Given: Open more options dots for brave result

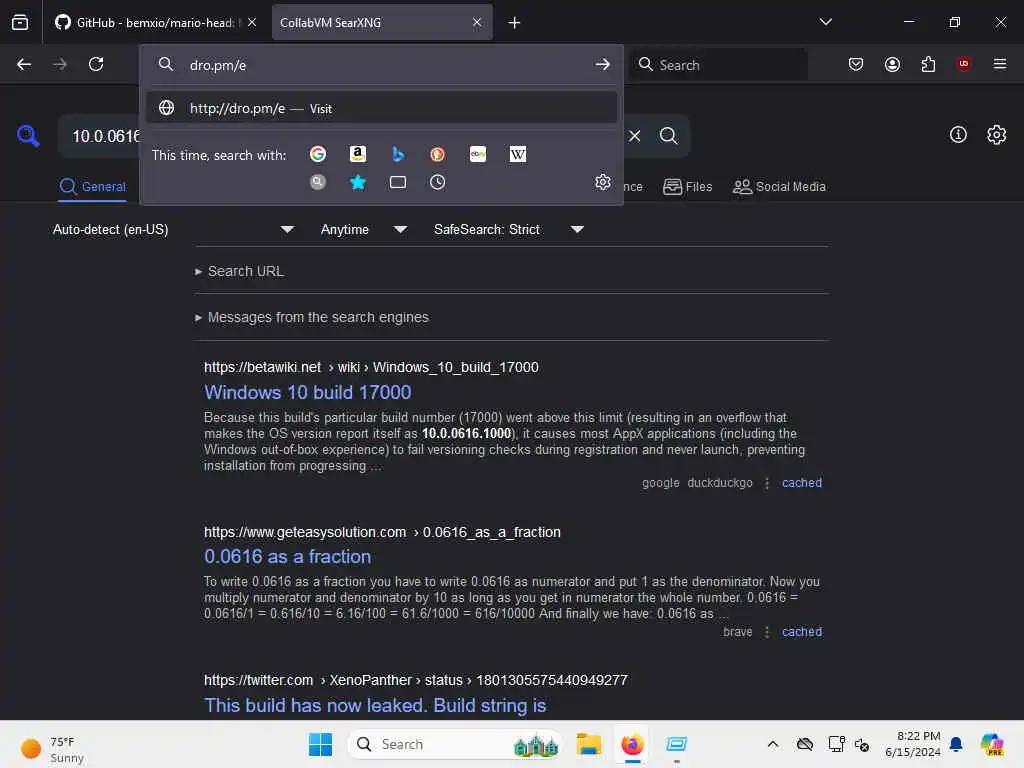Looking at the screenshot, I should pyautogui.click(x=767, y=632).
